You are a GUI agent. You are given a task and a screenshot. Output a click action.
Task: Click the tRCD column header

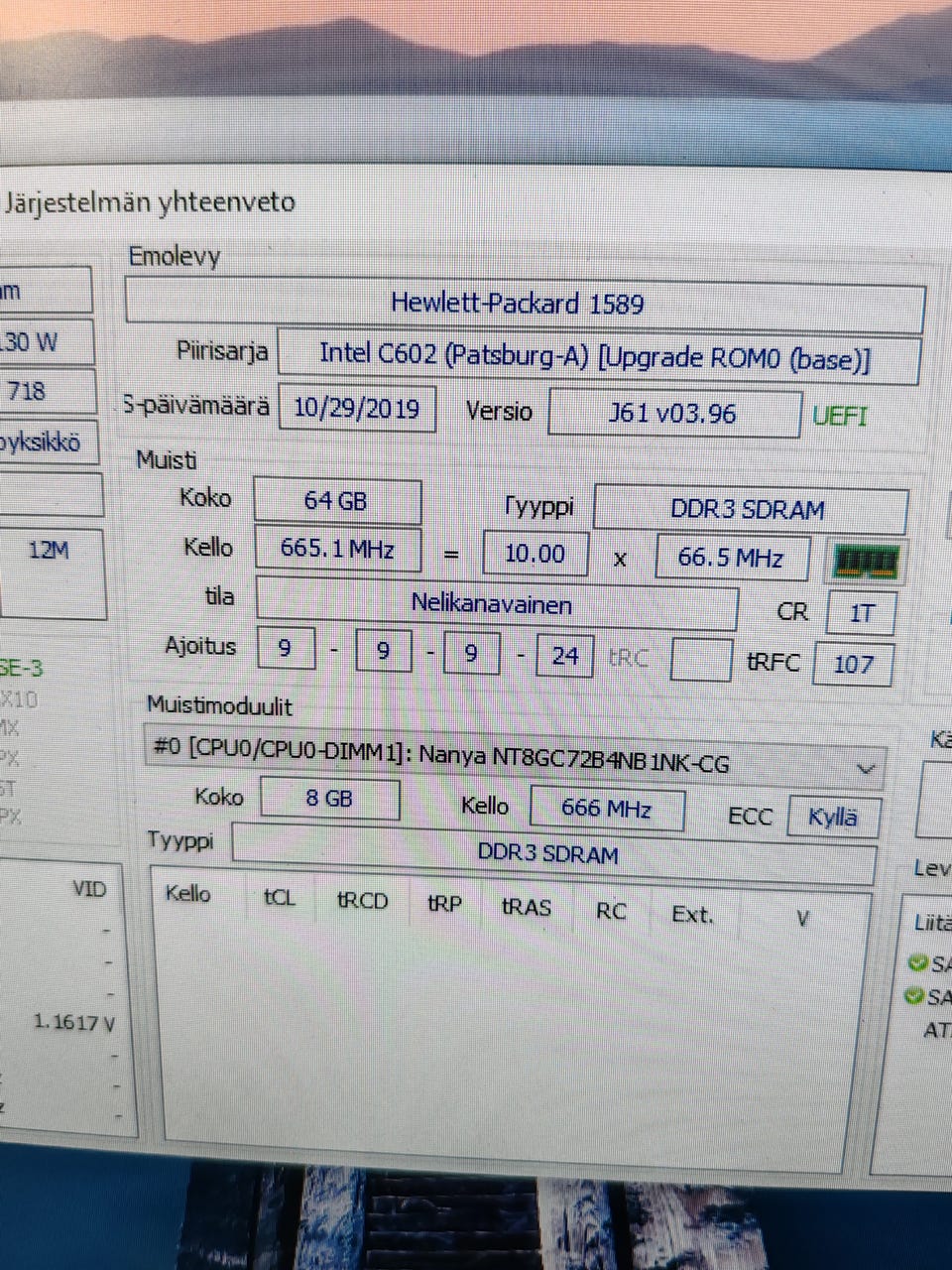(362, 901)
